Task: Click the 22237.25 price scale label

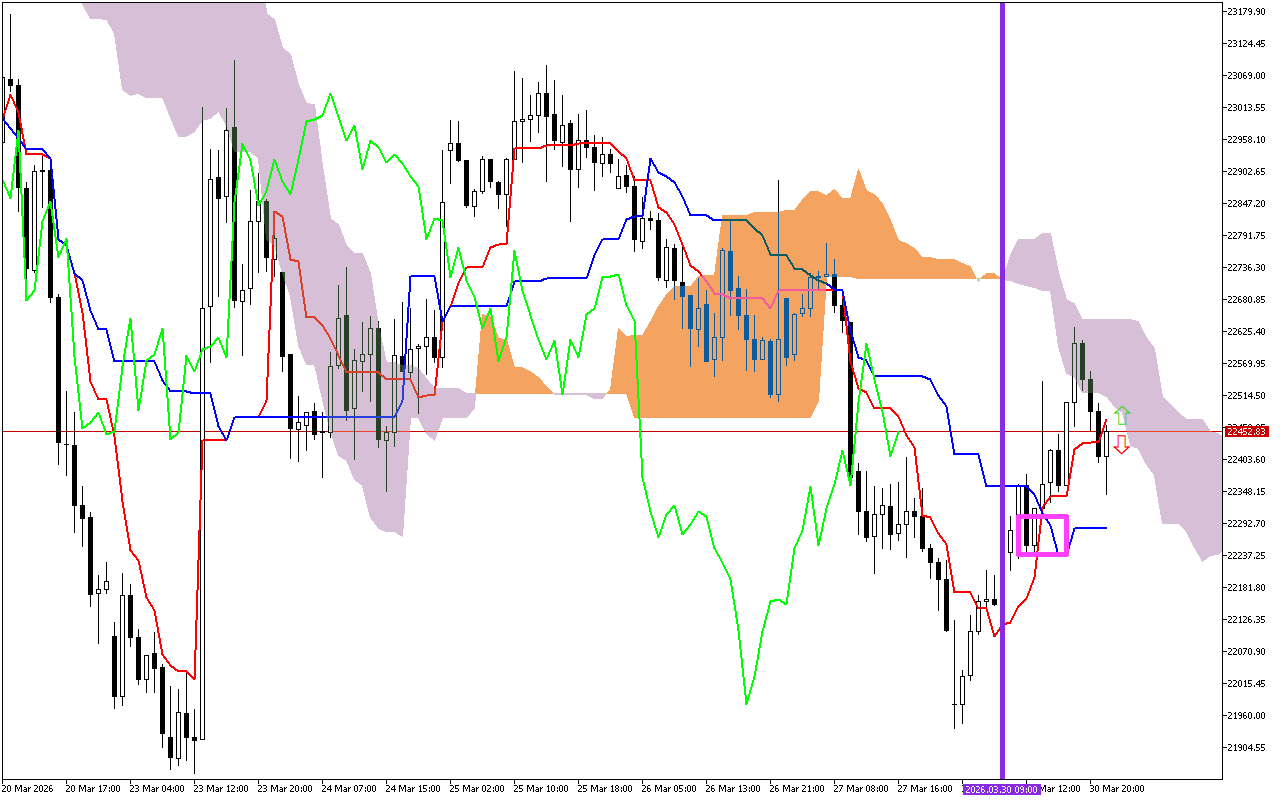Action: (1246, 555)
